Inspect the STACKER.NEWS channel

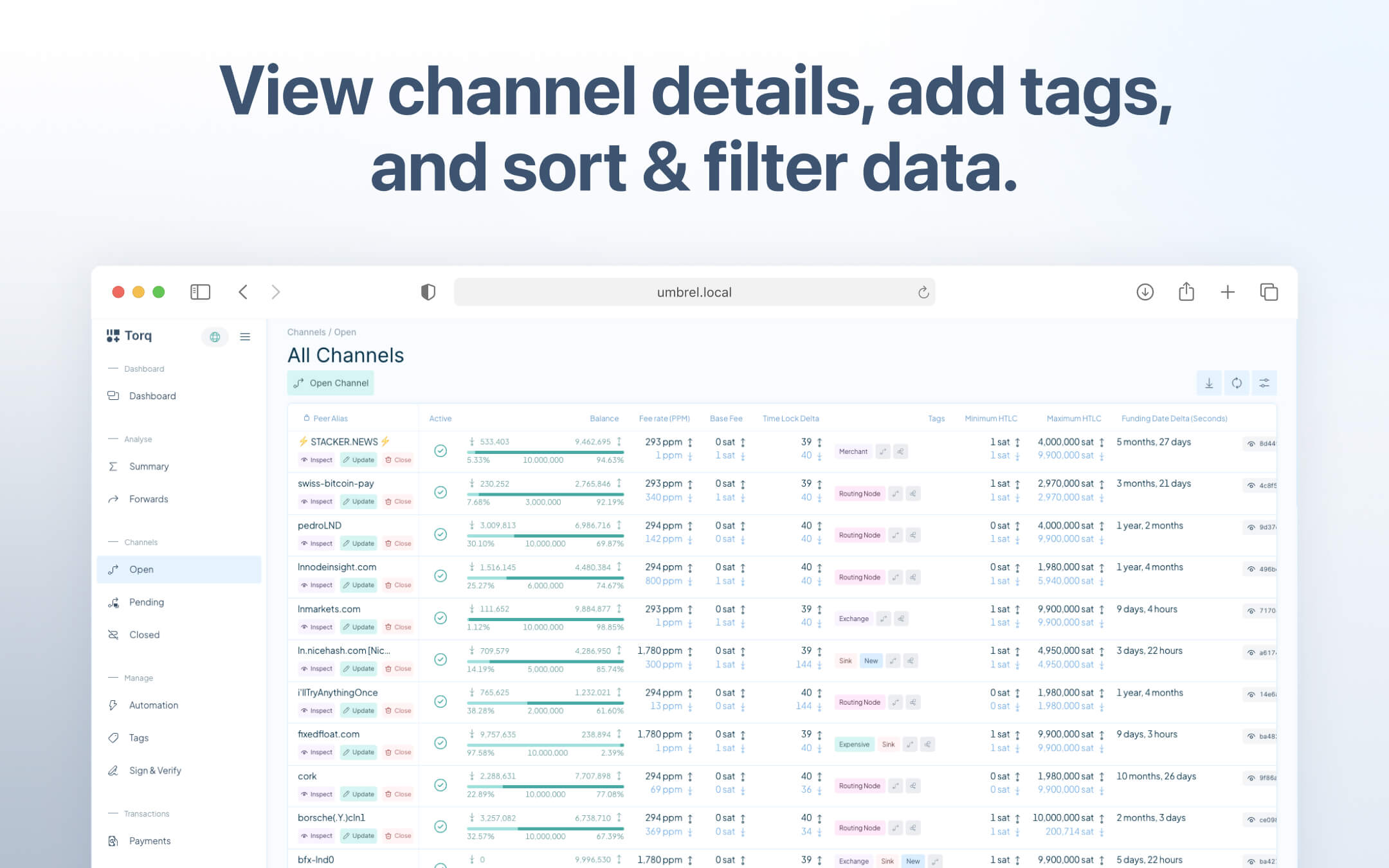pos(316,460)
